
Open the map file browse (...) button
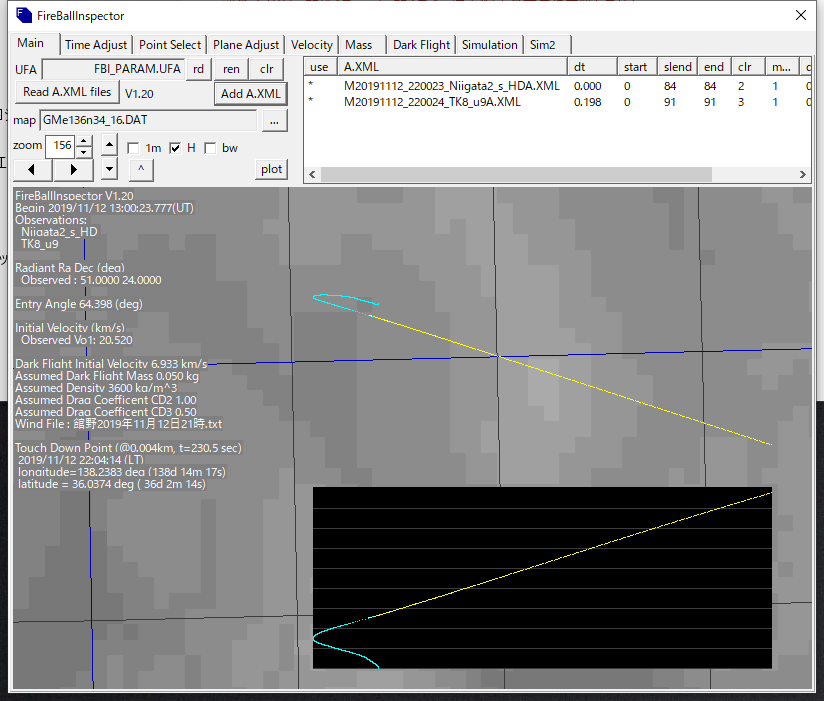pyautogui.click(x=274, y=120)
